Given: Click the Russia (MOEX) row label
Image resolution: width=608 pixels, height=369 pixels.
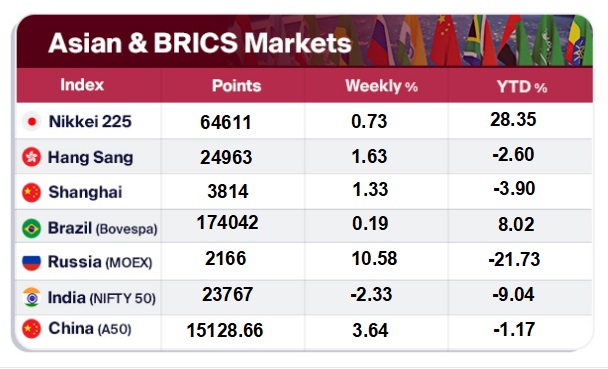Looking at the screenshot, I should pyautogui.click(x=100, y=262).
